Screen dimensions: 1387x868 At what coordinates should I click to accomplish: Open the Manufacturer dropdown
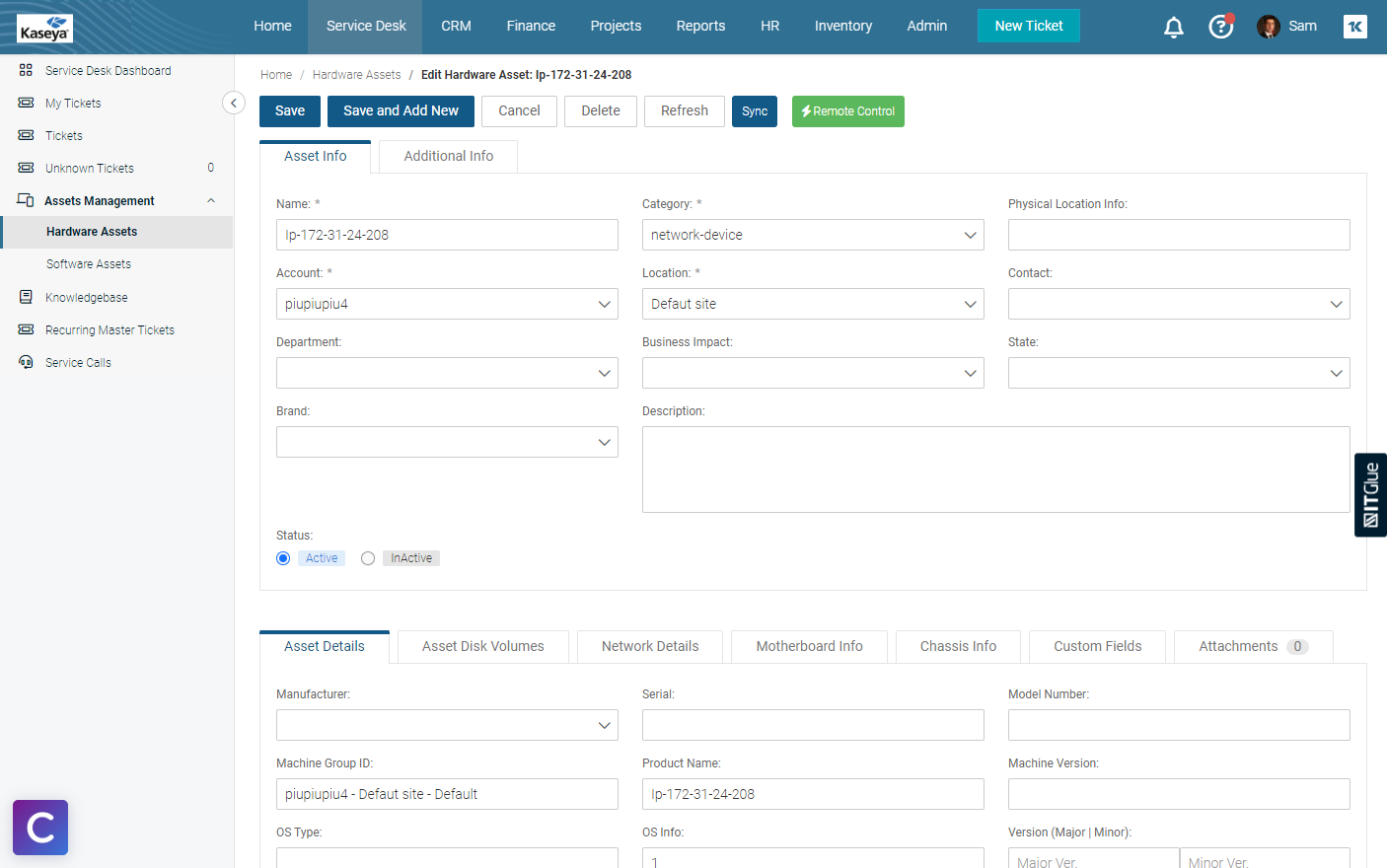click(446, 725)
